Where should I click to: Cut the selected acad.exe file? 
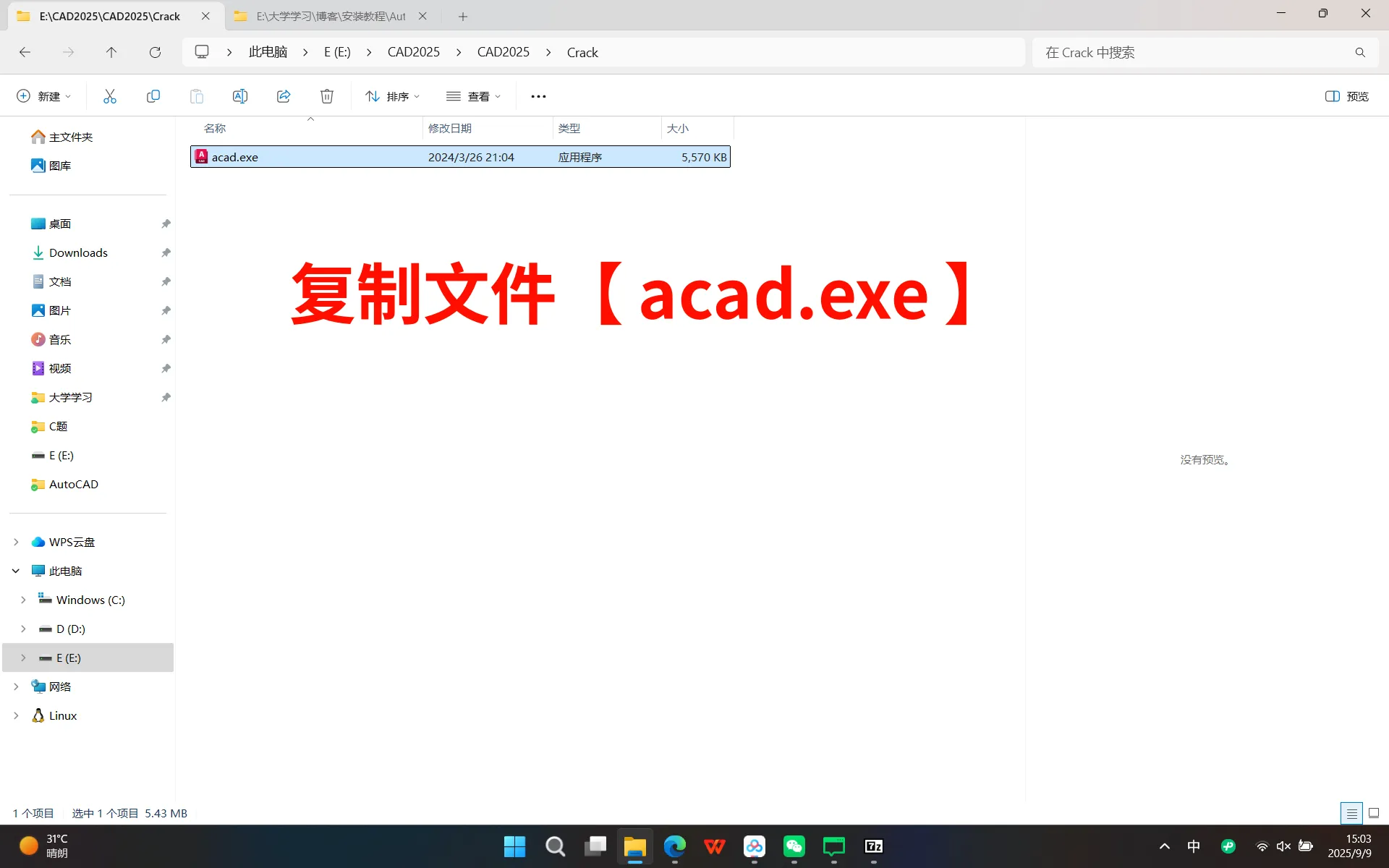(109, 95)
